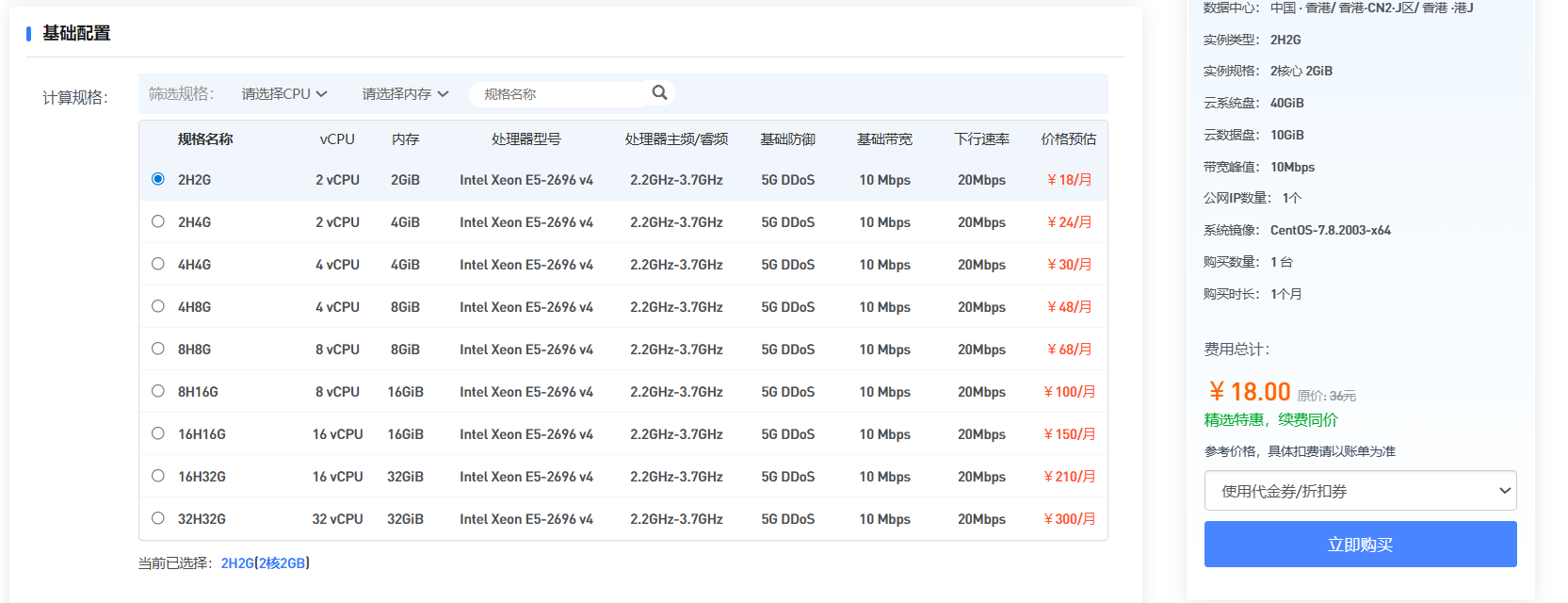
Task: Click the 立即购买 purchase button
Action: (1360, 545)
